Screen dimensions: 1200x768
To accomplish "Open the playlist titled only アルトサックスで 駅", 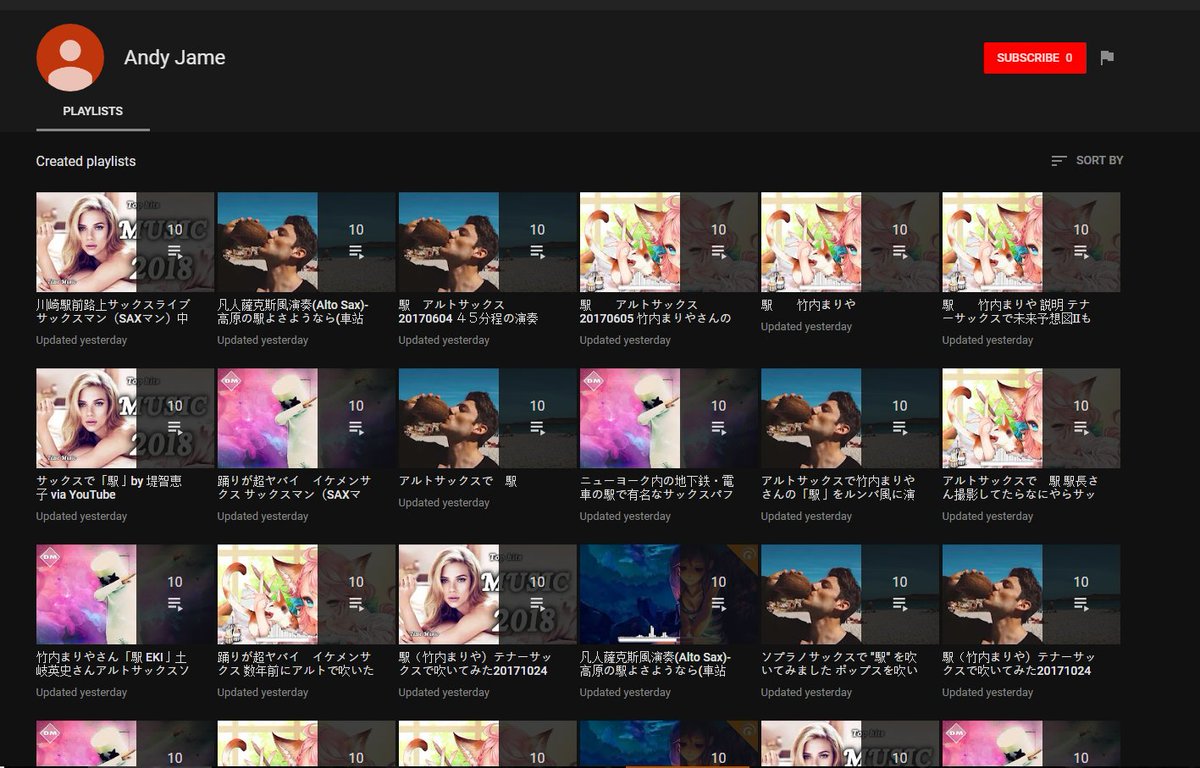I will 458,480.
